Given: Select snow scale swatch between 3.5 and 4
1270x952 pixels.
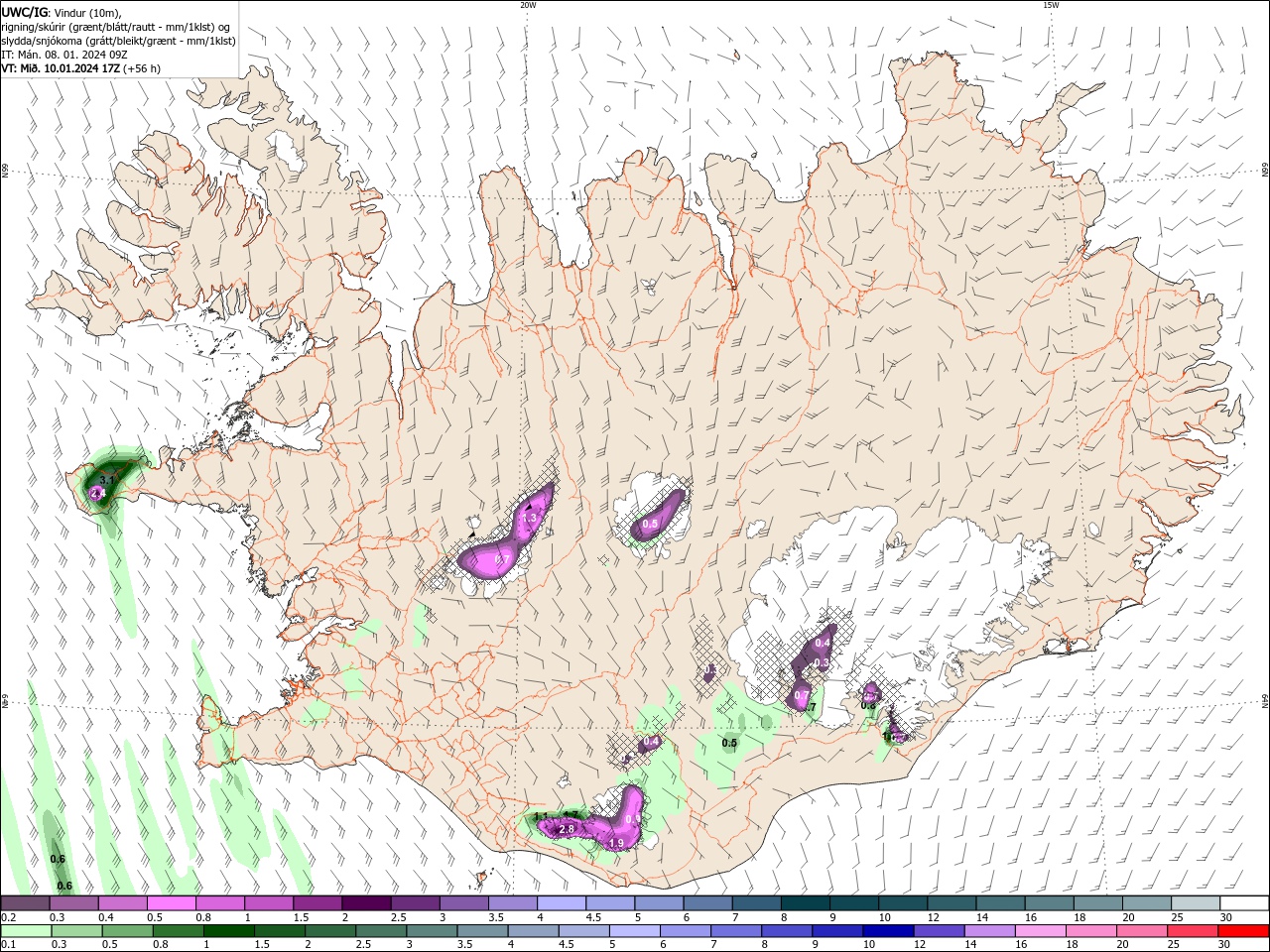Looking at the screenshot, I should tap(513, 902).
